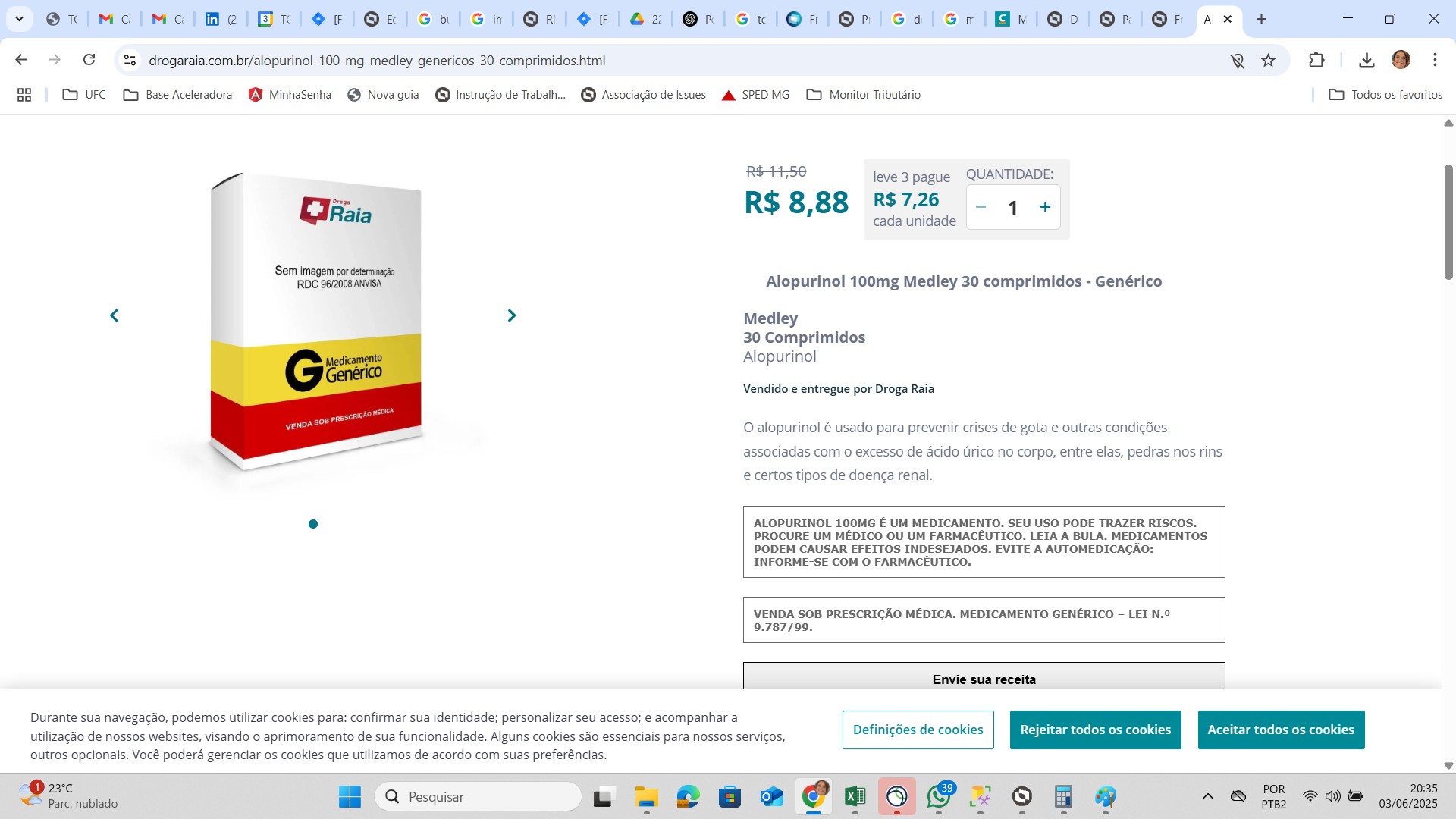Open the Monitor Tributário bookmark folder
The image size is (1456, 819).
pyautogui.click(x=863, y=95)
